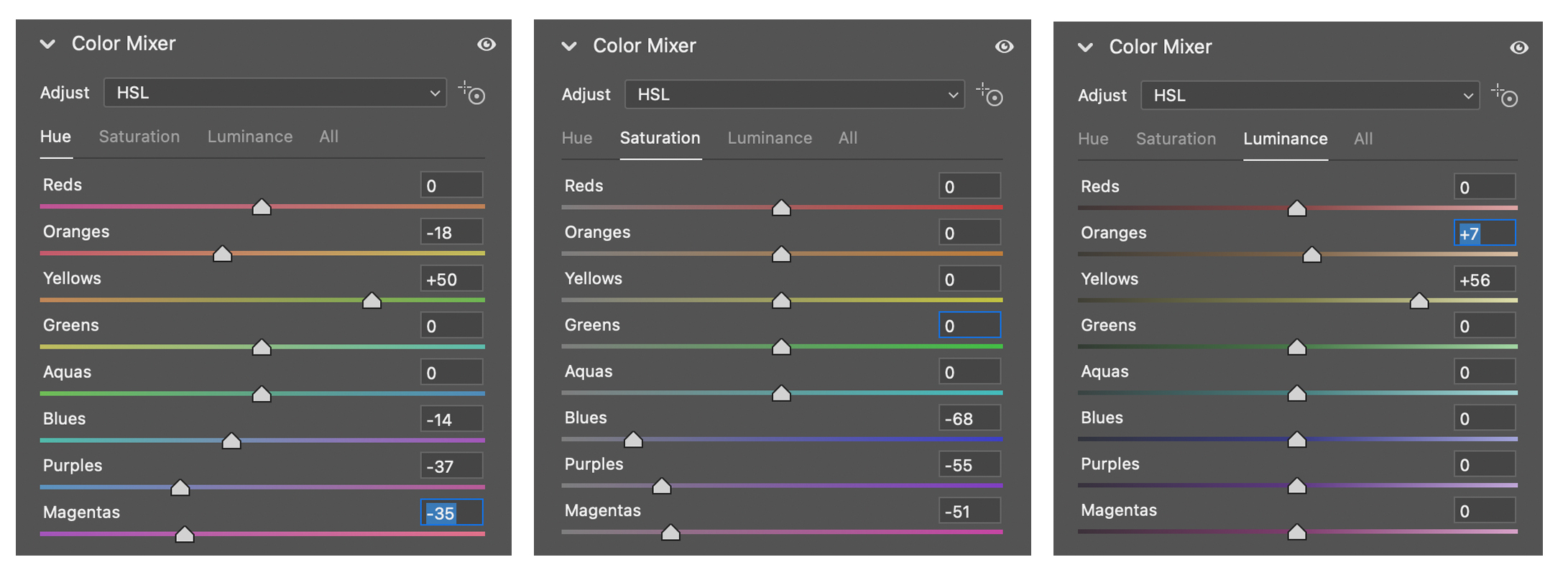This screenshot has height=575, width=1568.
Task: Click the Magentas hue slider handle
Action: (x=185, y=534)
